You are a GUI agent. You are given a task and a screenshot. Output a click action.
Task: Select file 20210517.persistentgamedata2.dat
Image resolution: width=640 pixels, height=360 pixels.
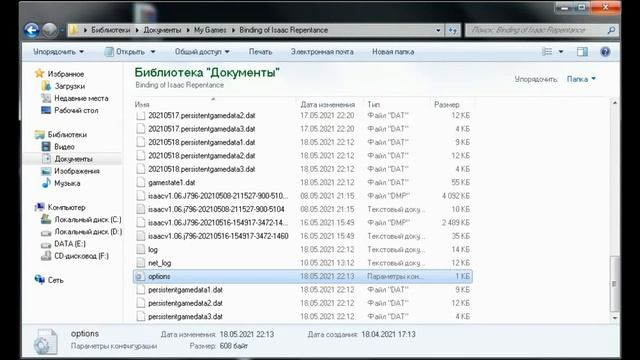pyautogui.click(x=302, y=116)
